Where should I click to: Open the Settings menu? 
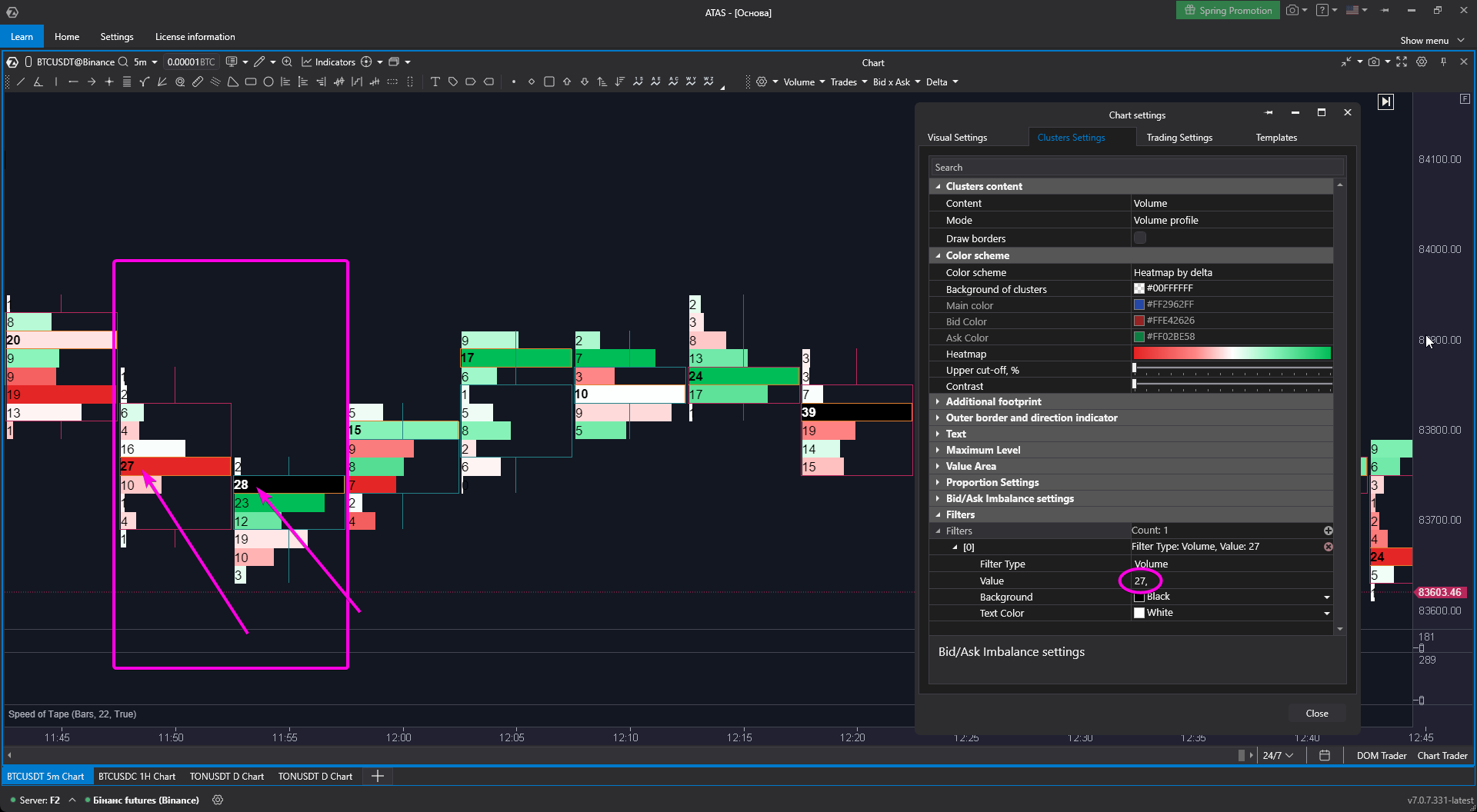pos(117,36)
